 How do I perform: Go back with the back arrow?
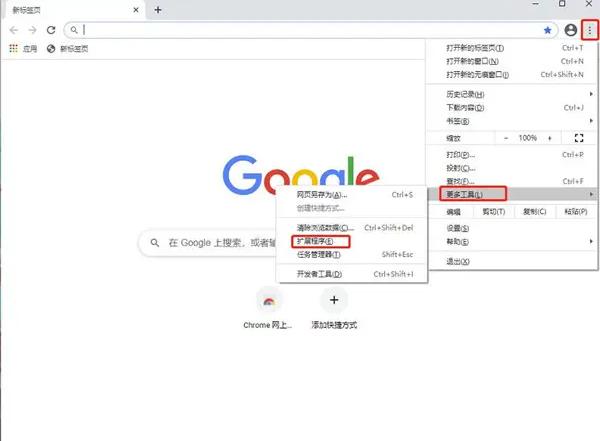(14, 30)
